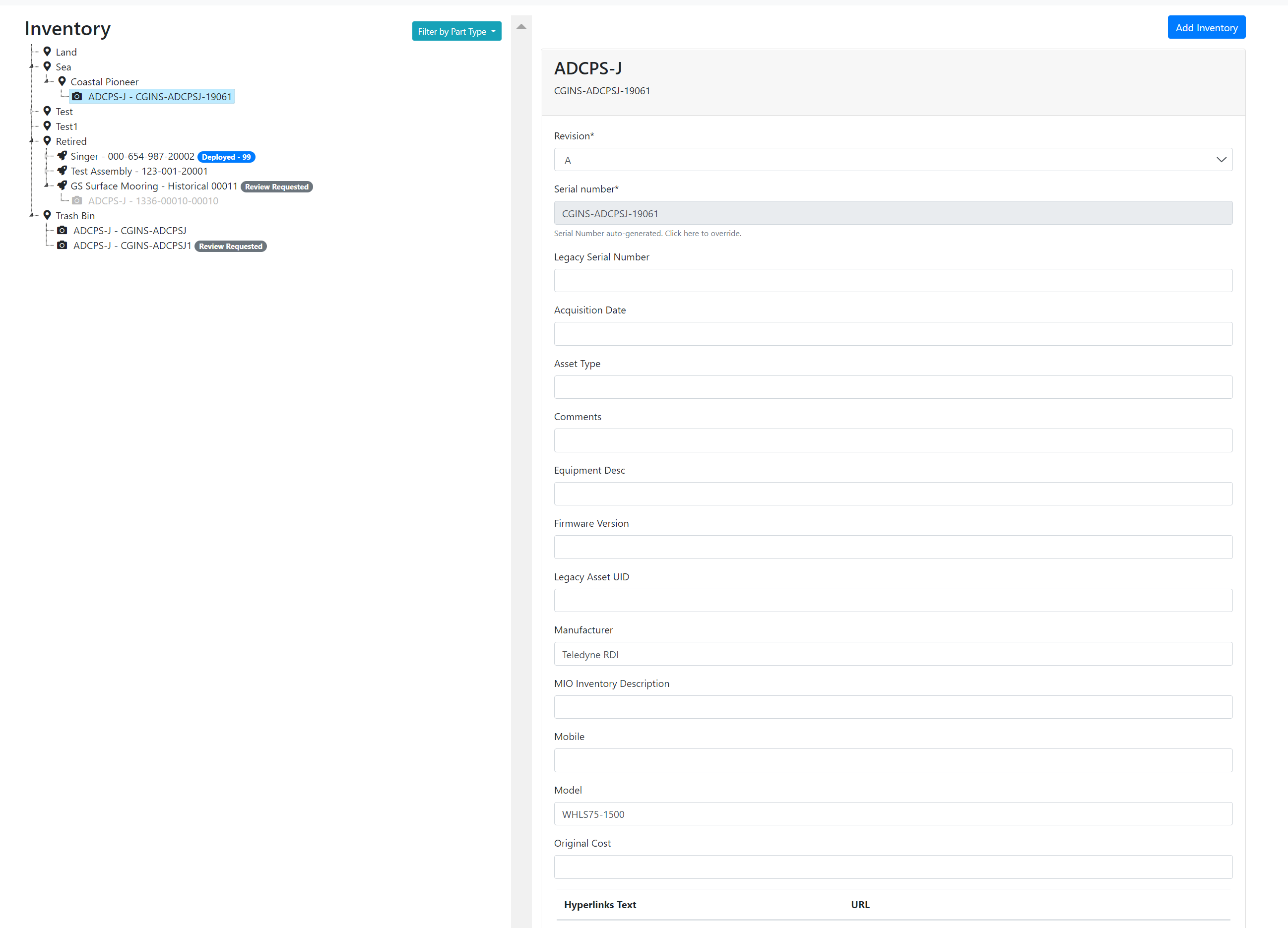Click the Review Requested badge on GS Surface Mooring
Screen dimensions: 1288x928
pyautogui.click(x=276, y=186)
